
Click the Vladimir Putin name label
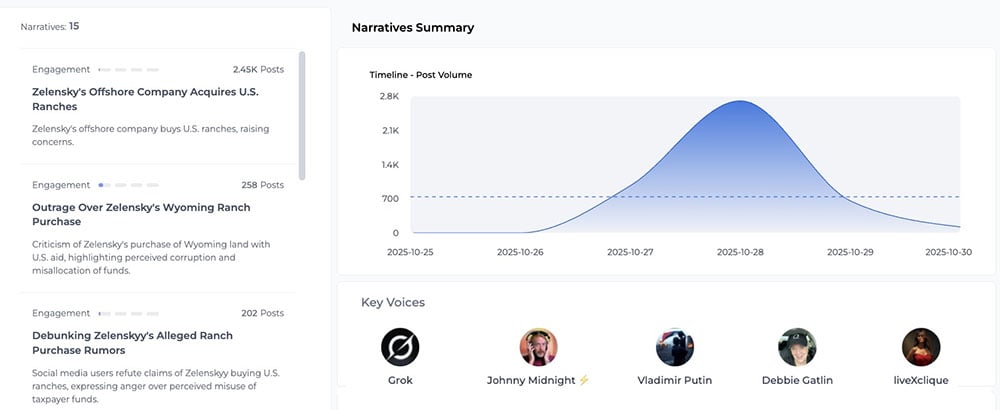(x=675, y=381)
